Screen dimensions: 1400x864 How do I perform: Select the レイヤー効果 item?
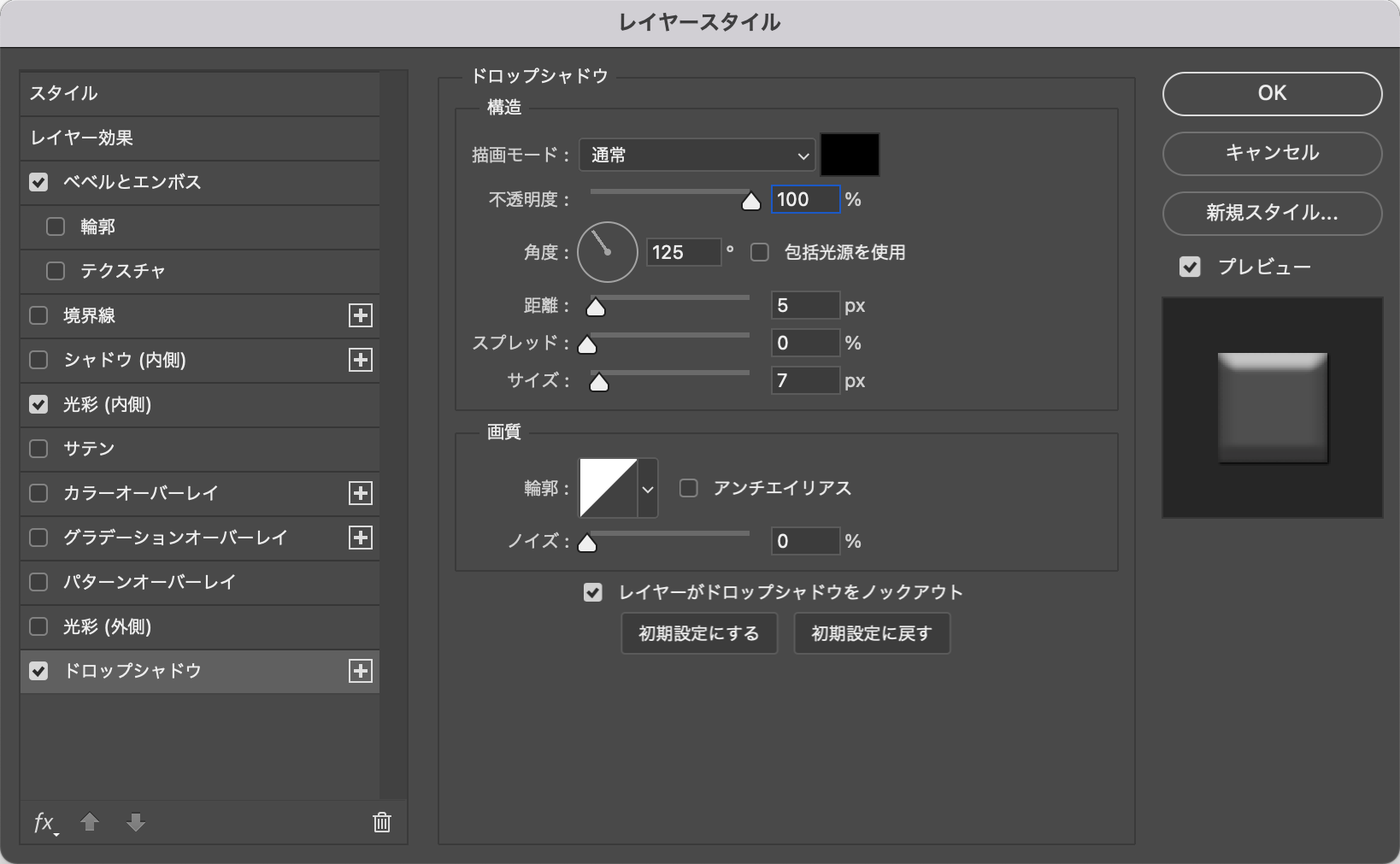click(82, 138)
